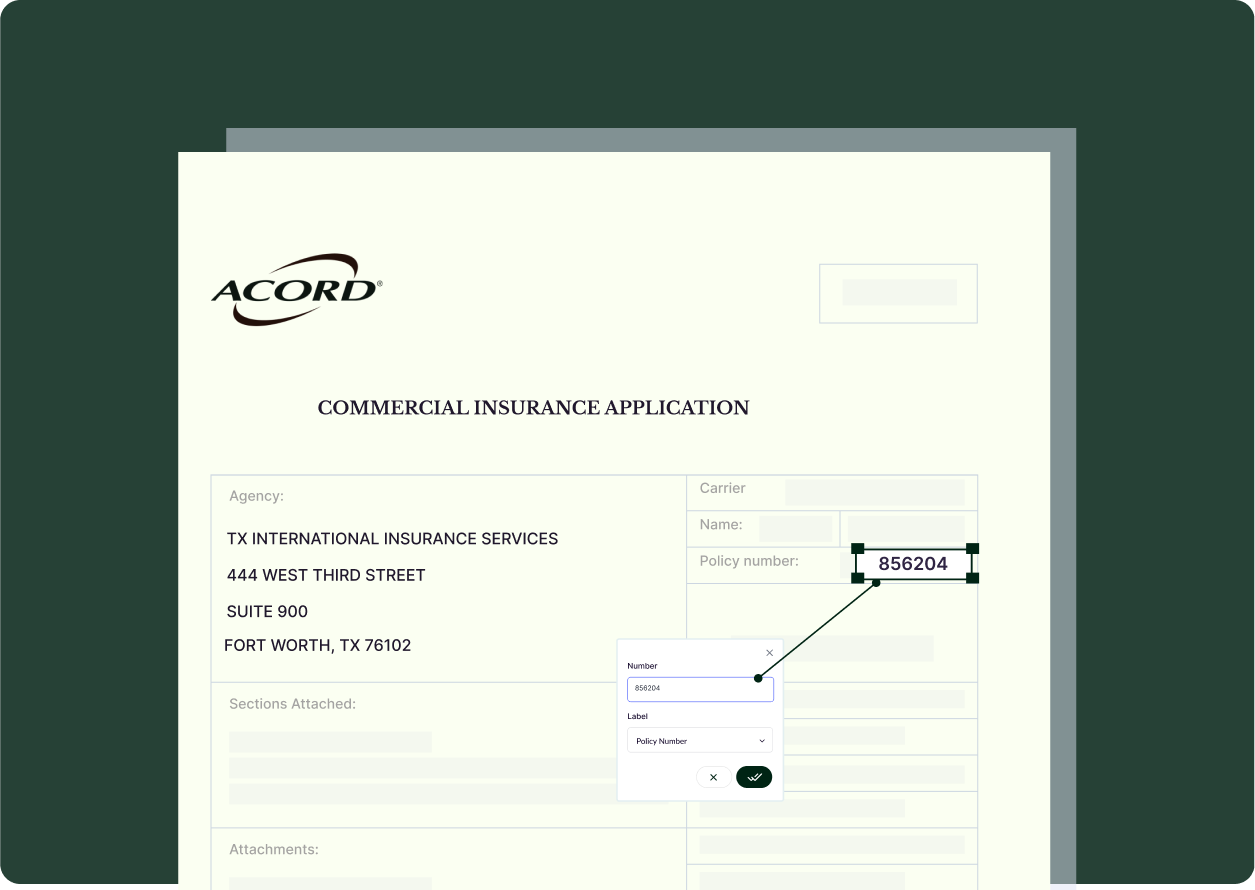Click the dropdown chevron beside Policy Number

click(761, 741)
